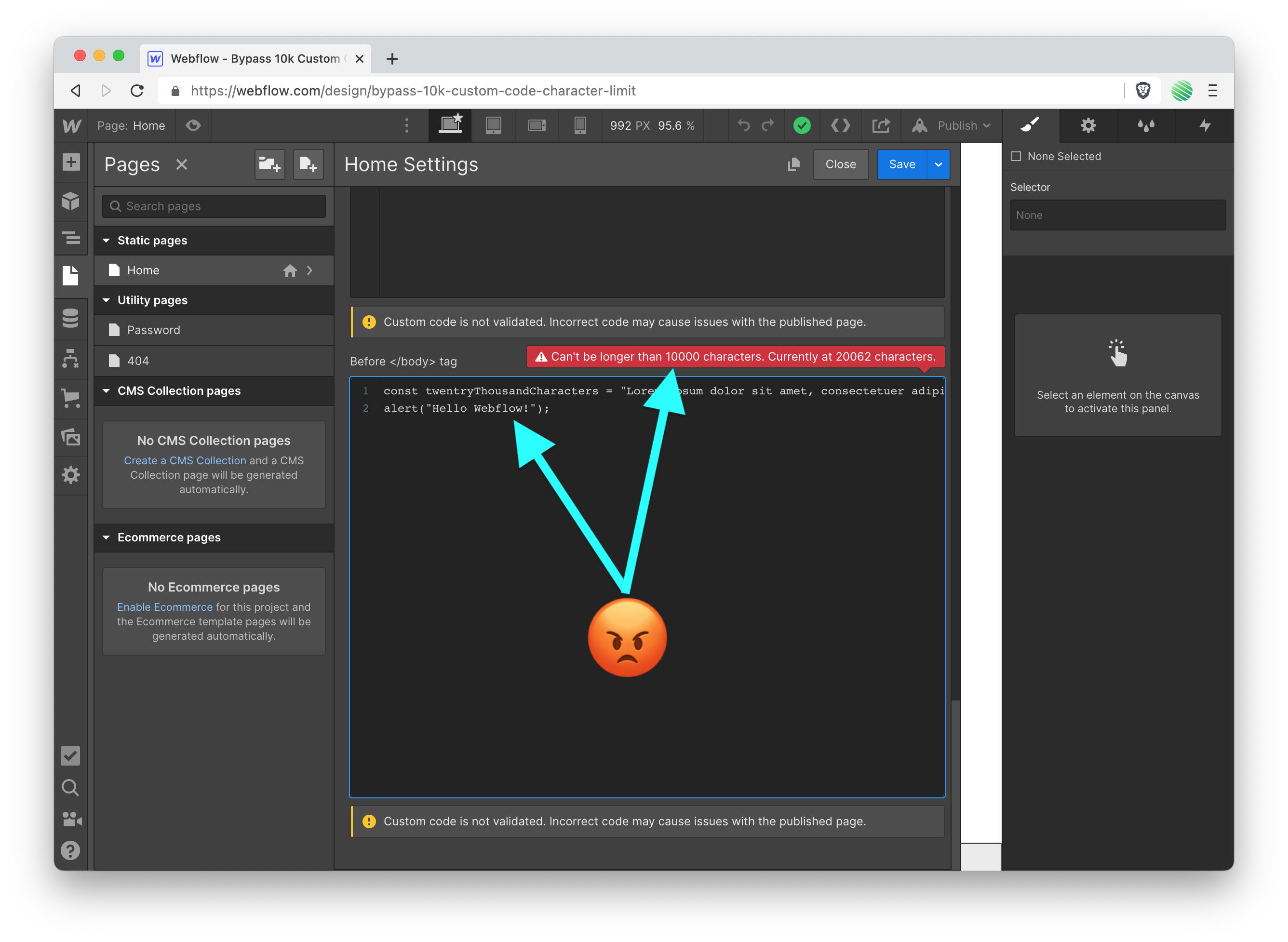Toggle the None Selected checkbox
The image size is (1288, 942).
pos(1016,156)
